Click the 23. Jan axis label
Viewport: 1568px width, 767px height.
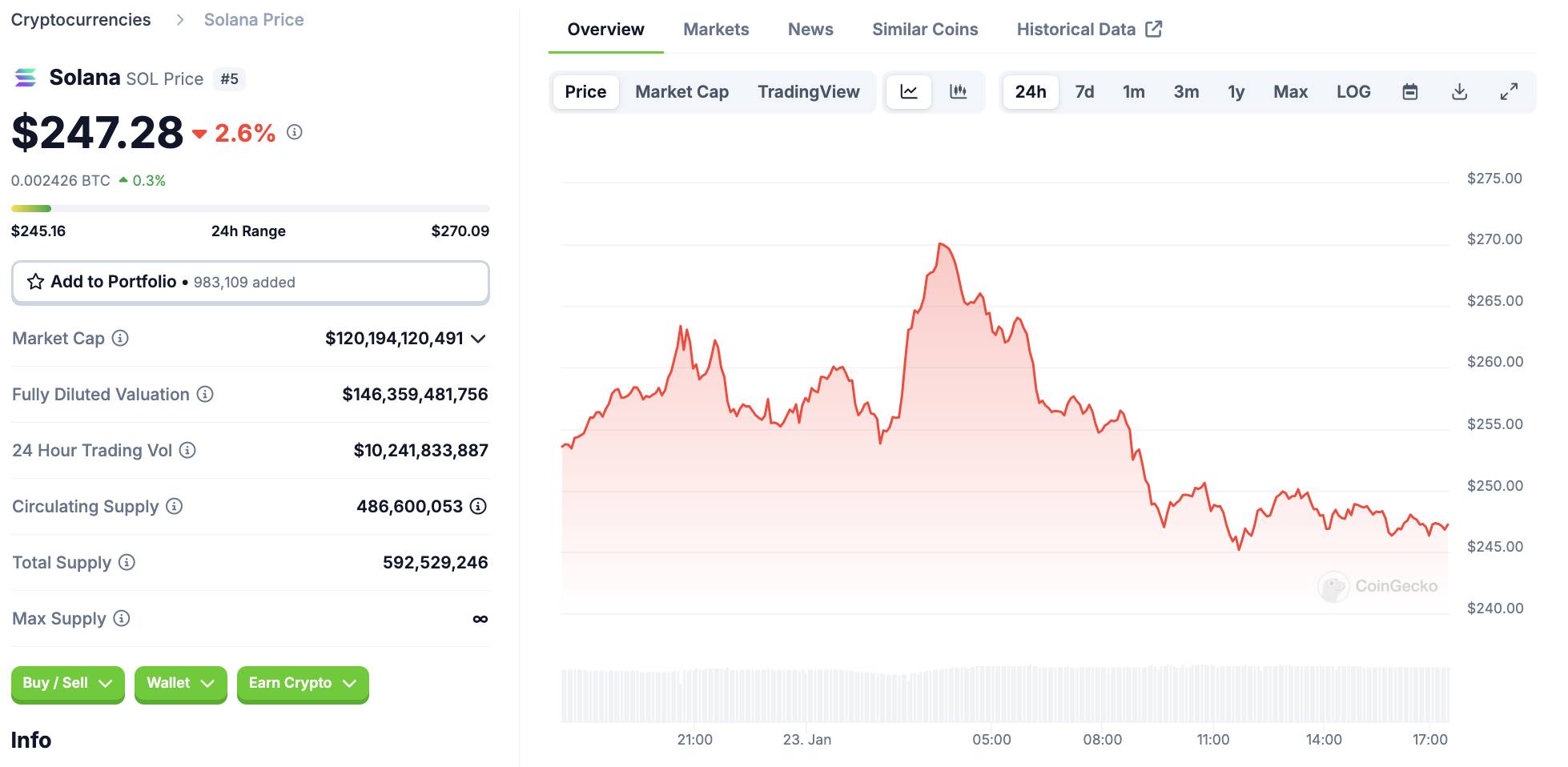click(807, 740)
